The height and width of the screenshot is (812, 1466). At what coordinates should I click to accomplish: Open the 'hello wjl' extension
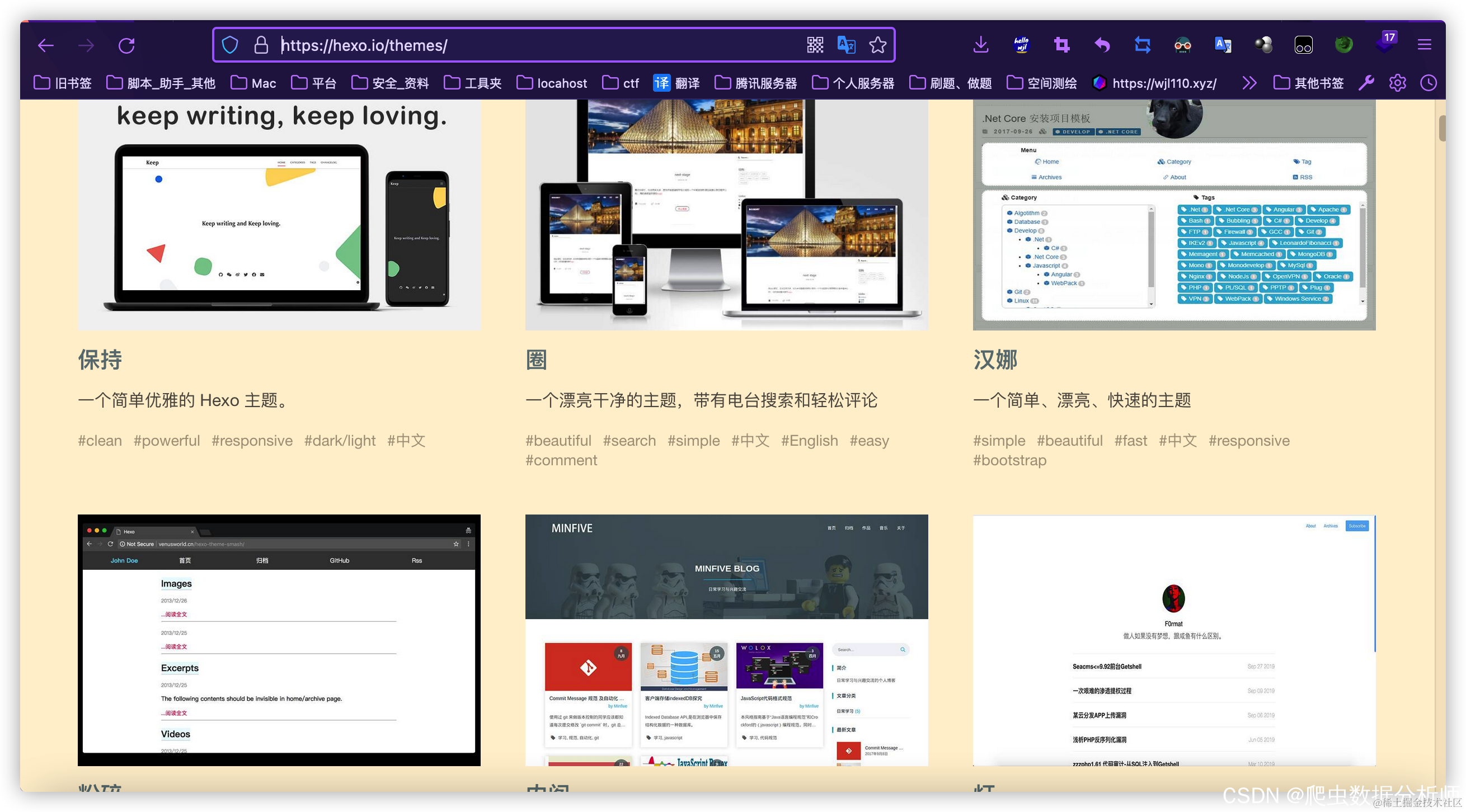(x=1021, y=44)
